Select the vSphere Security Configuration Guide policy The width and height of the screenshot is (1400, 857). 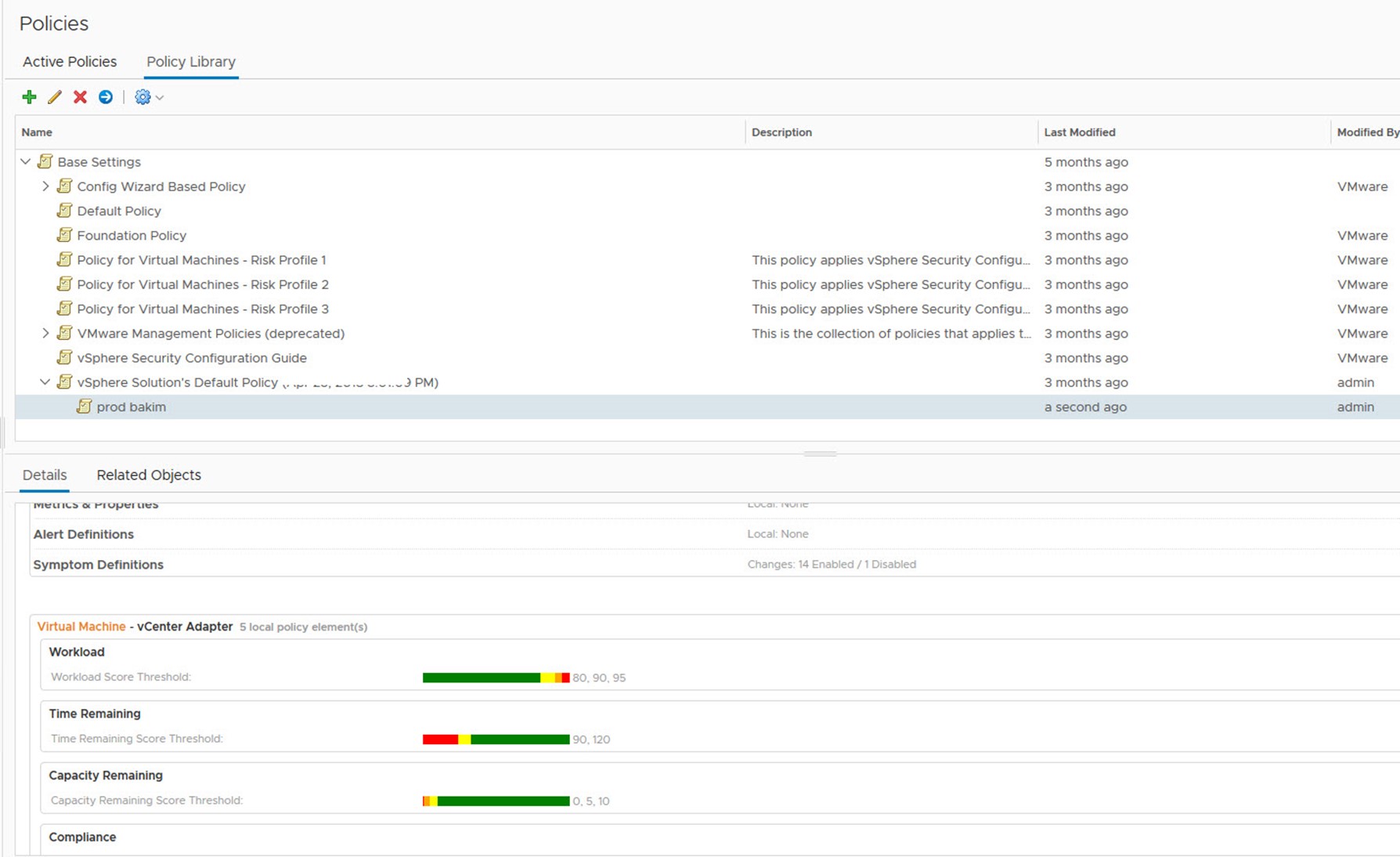pos(192,358)
